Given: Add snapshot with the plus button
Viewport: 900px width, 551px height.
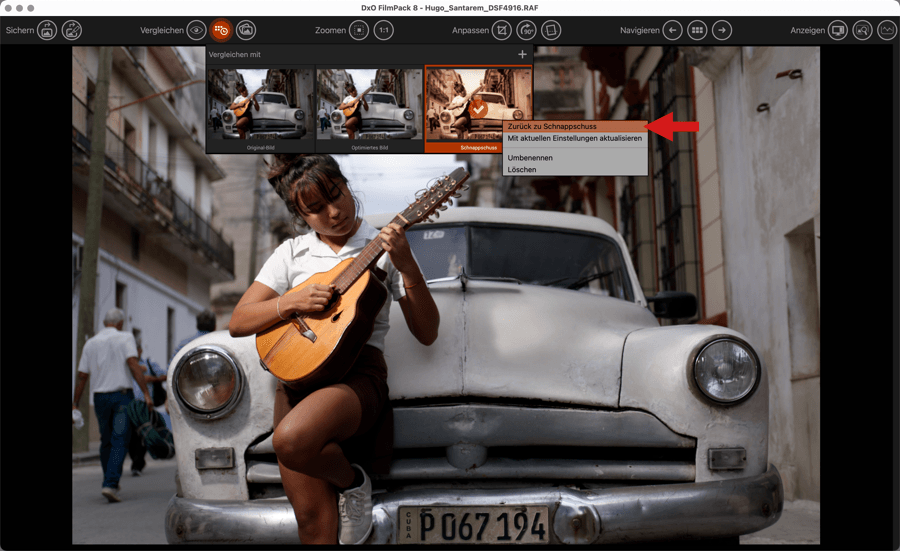Looking at the screenshot, I should tap(522, 54).
